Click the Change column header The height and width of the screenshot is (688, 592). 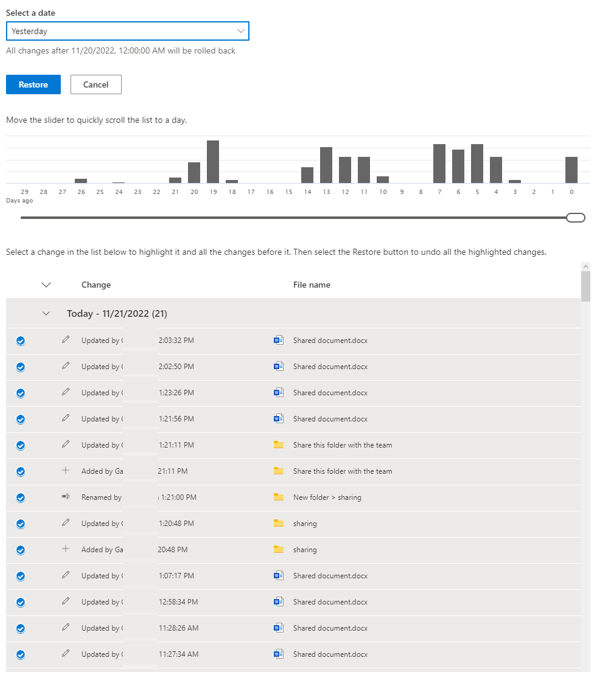point(96,285)
